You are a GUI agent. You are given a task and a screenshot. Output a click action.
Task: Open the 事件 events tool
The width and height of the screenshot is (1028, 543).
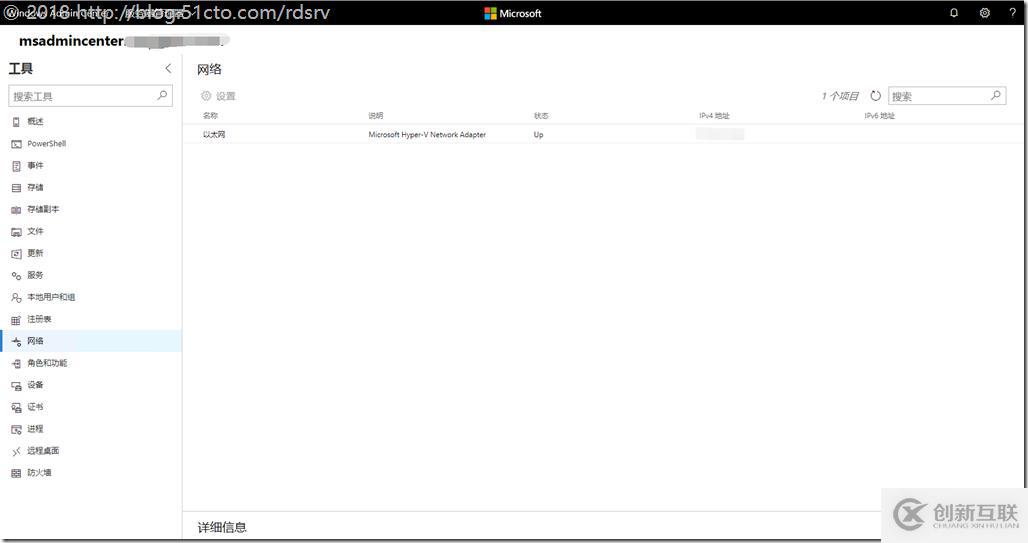coord(35,165)
